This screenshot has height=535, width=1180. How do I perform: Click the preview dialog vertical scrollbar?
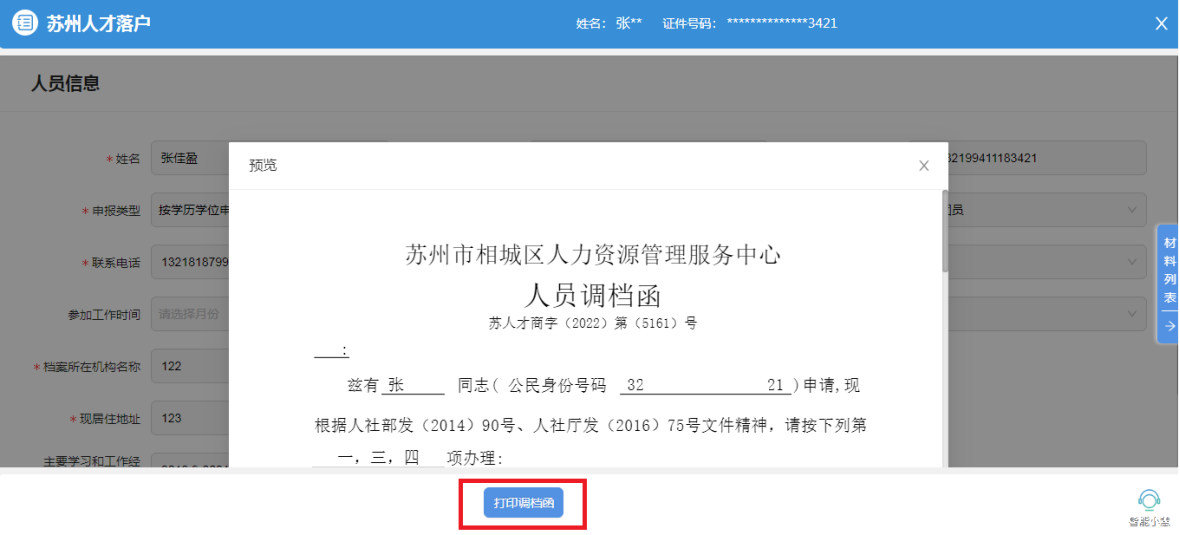point(944,230)
